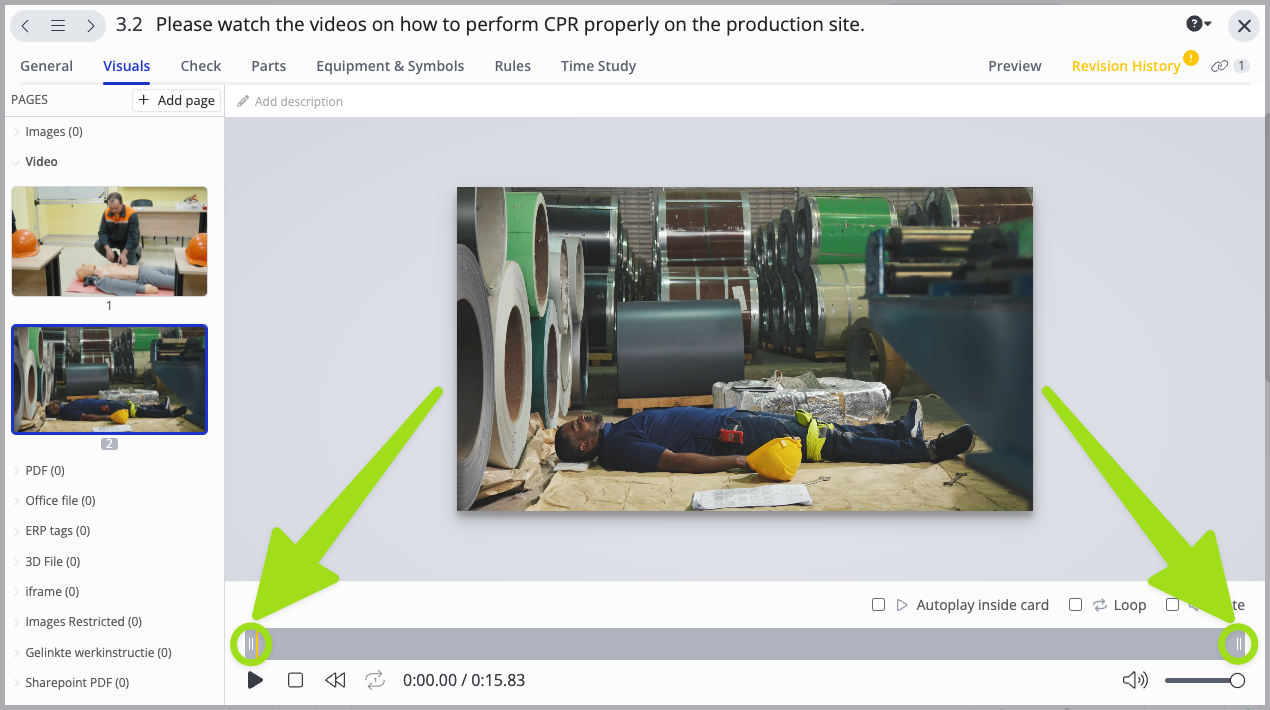This screenshot has width=1270, height=710.
Task: Tick the checkbox right of Loop
Action: 1173,605
